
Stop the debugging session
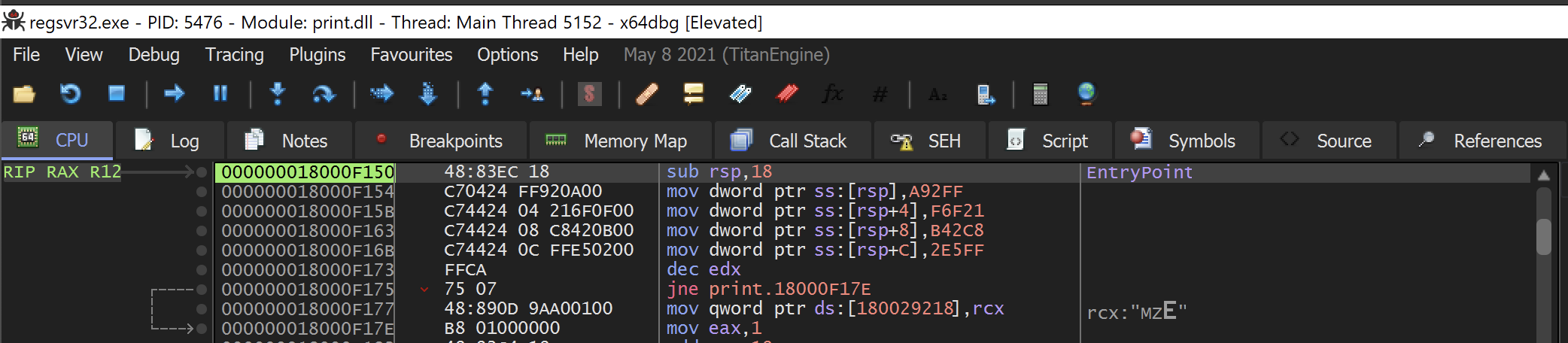[x=117, y=94]
